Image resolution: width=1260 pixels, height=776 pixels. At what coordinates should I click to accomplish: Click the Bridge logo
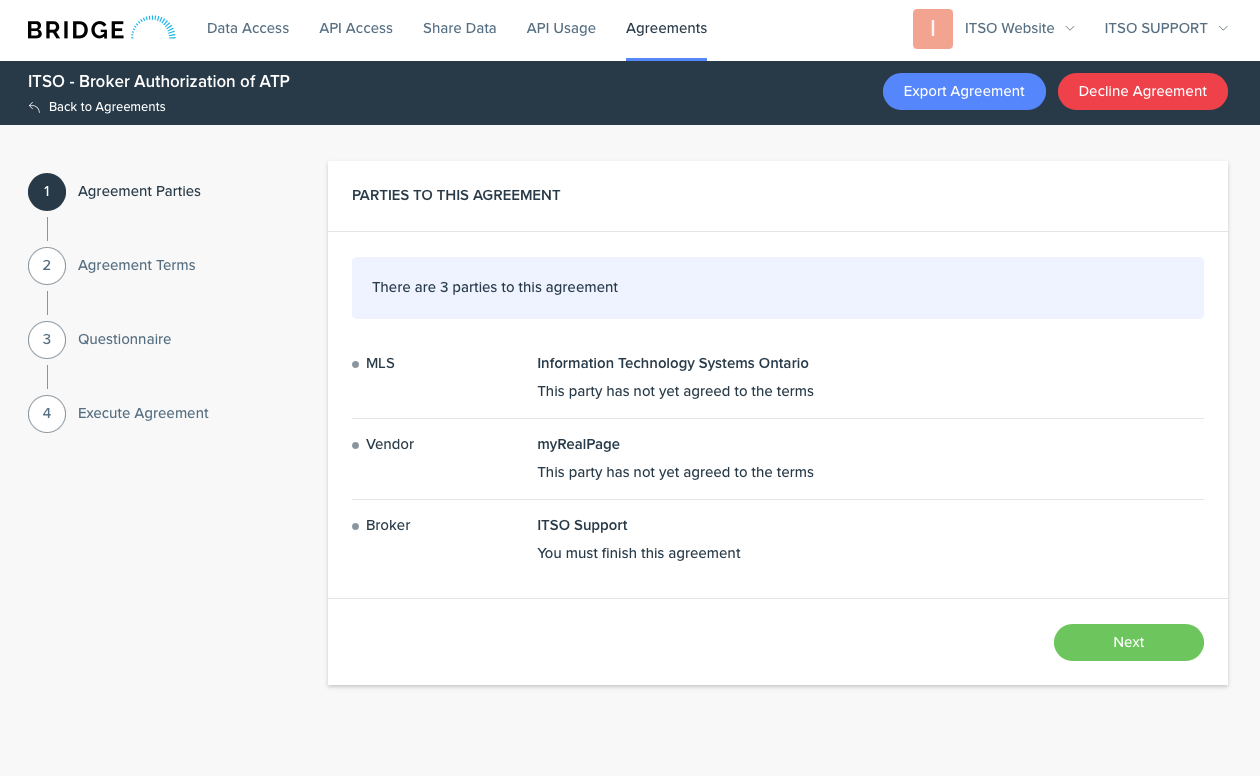click(x=101, y=29)
